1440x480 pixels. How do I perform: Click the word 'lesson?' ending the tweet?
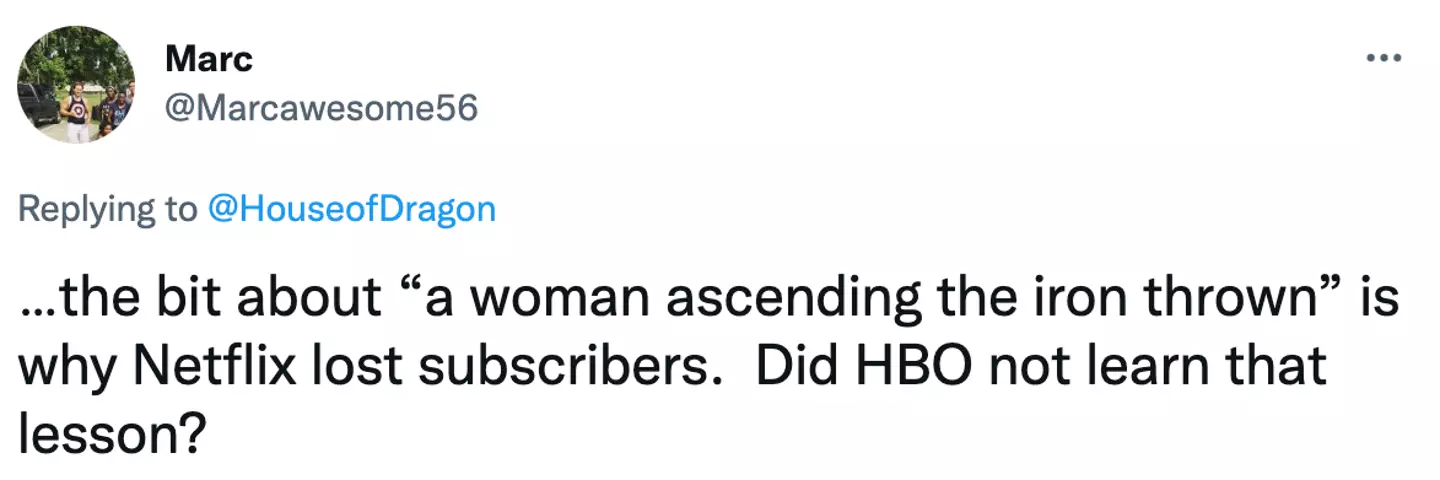(x=112, y=432)
